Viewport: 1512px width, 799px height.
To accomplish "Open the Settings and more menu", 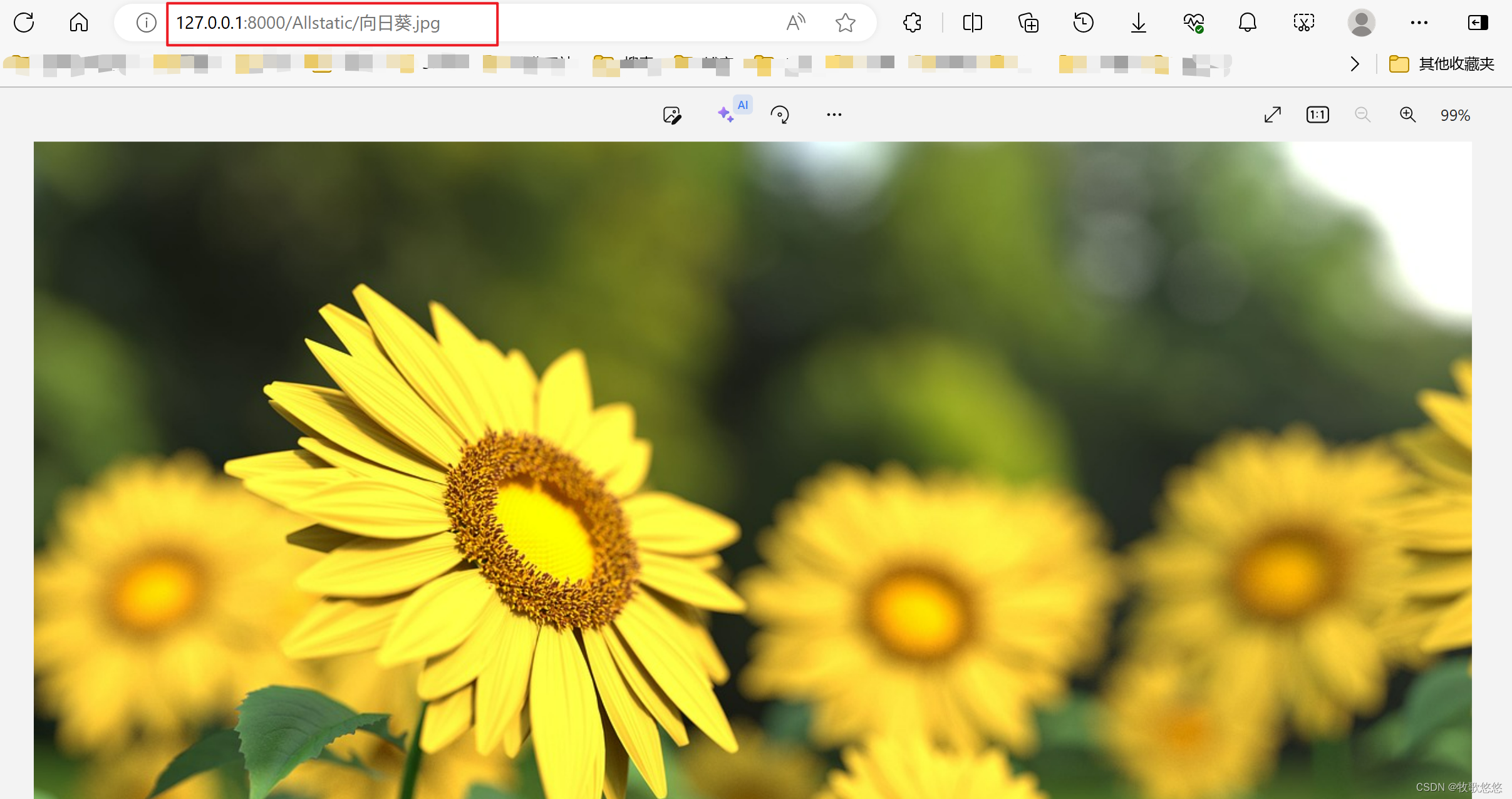I will coord(1419,23).
